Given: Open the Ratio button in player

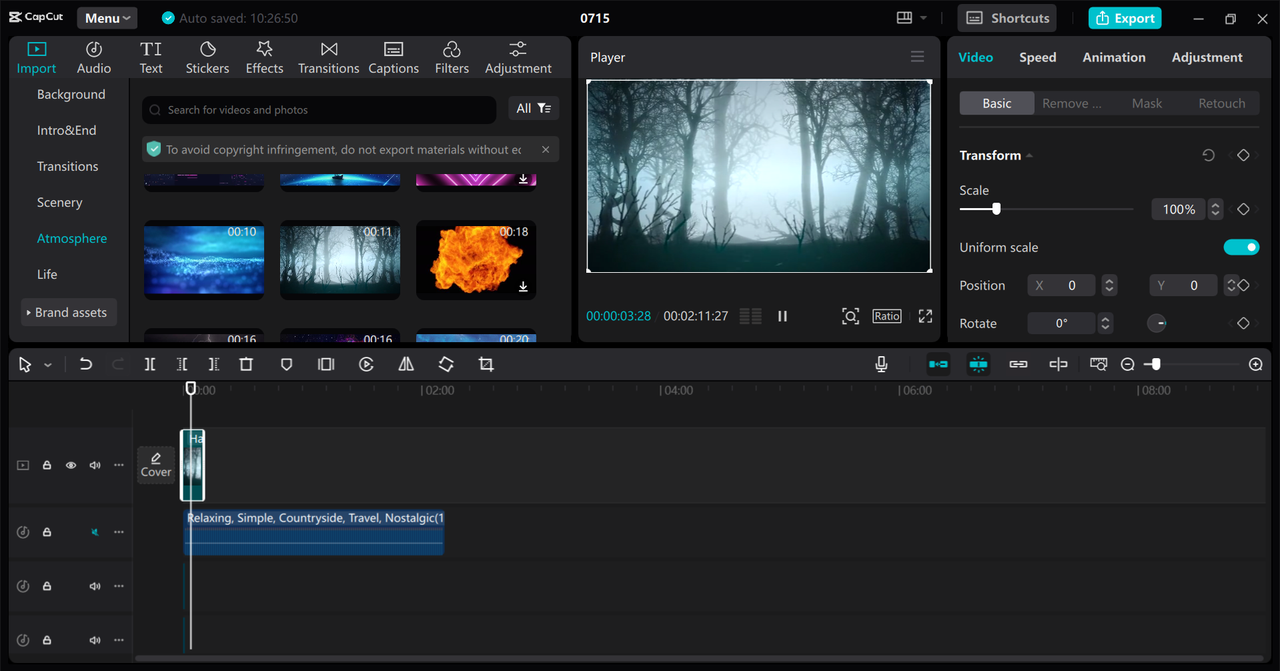Looking at the screenshot, I should coord(887,316).
